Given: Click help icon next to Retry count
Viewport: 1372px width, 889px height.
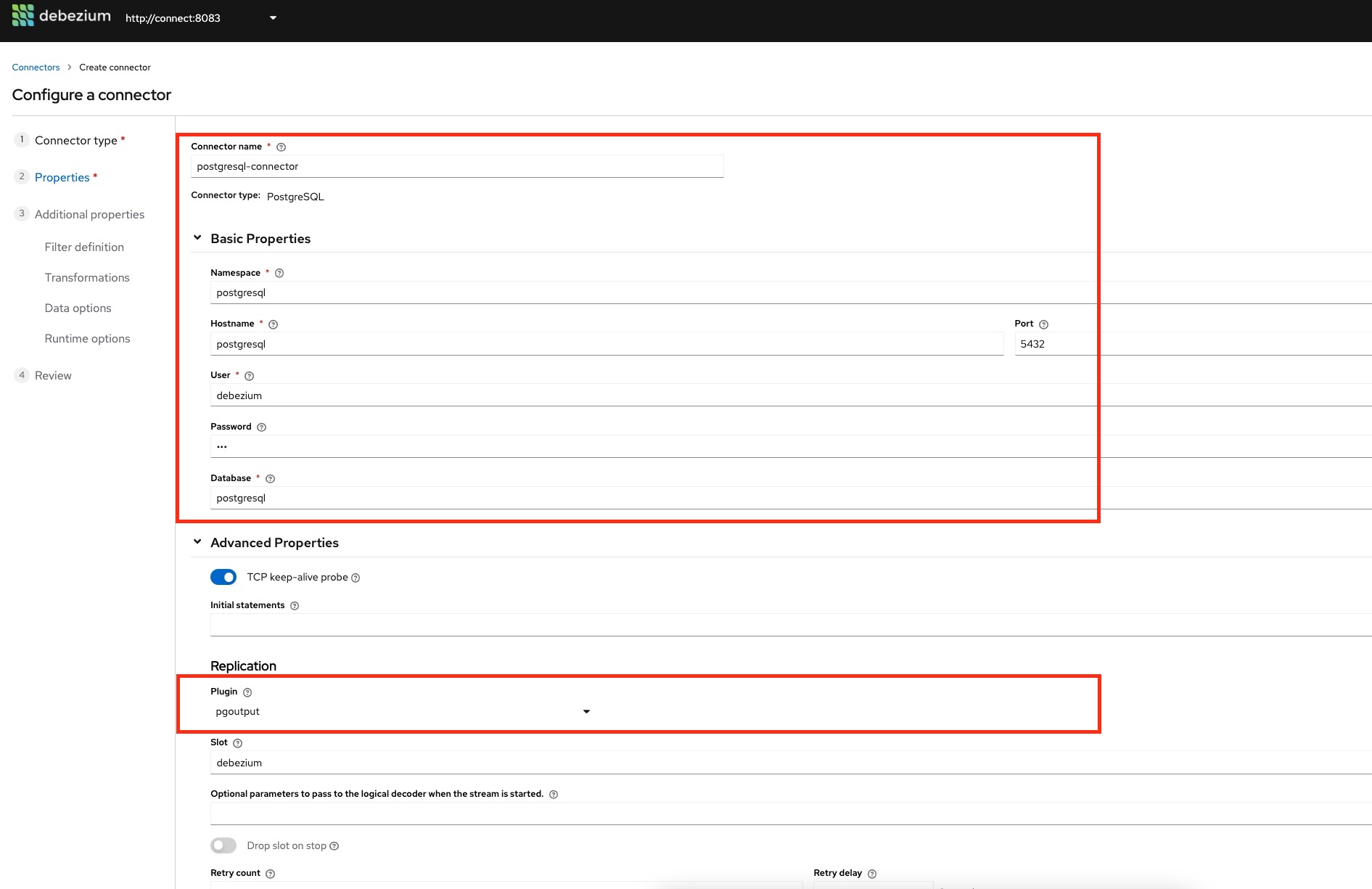Looking at the screenshot, I should [271, 874].
